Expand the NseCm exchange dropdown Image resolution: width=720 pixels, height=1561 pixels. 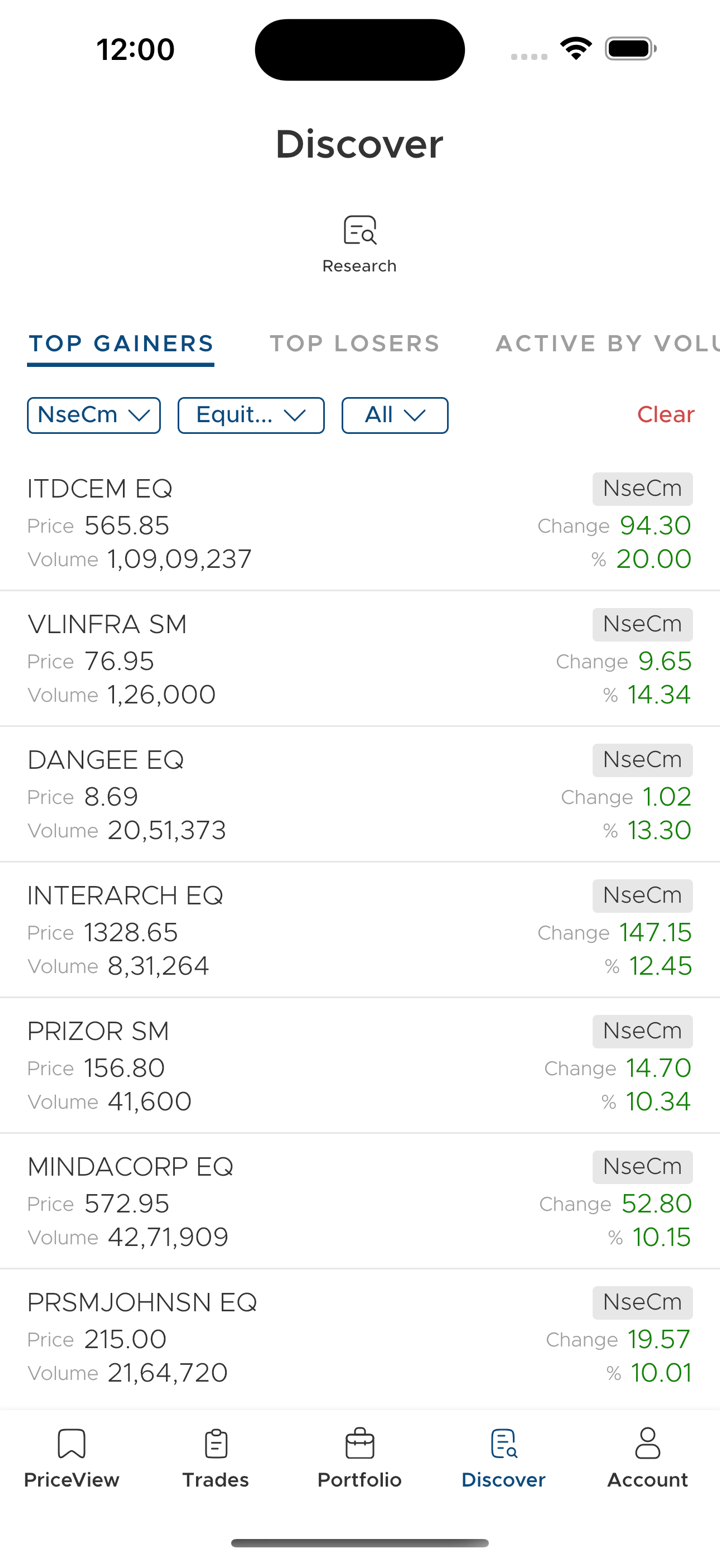94,415
